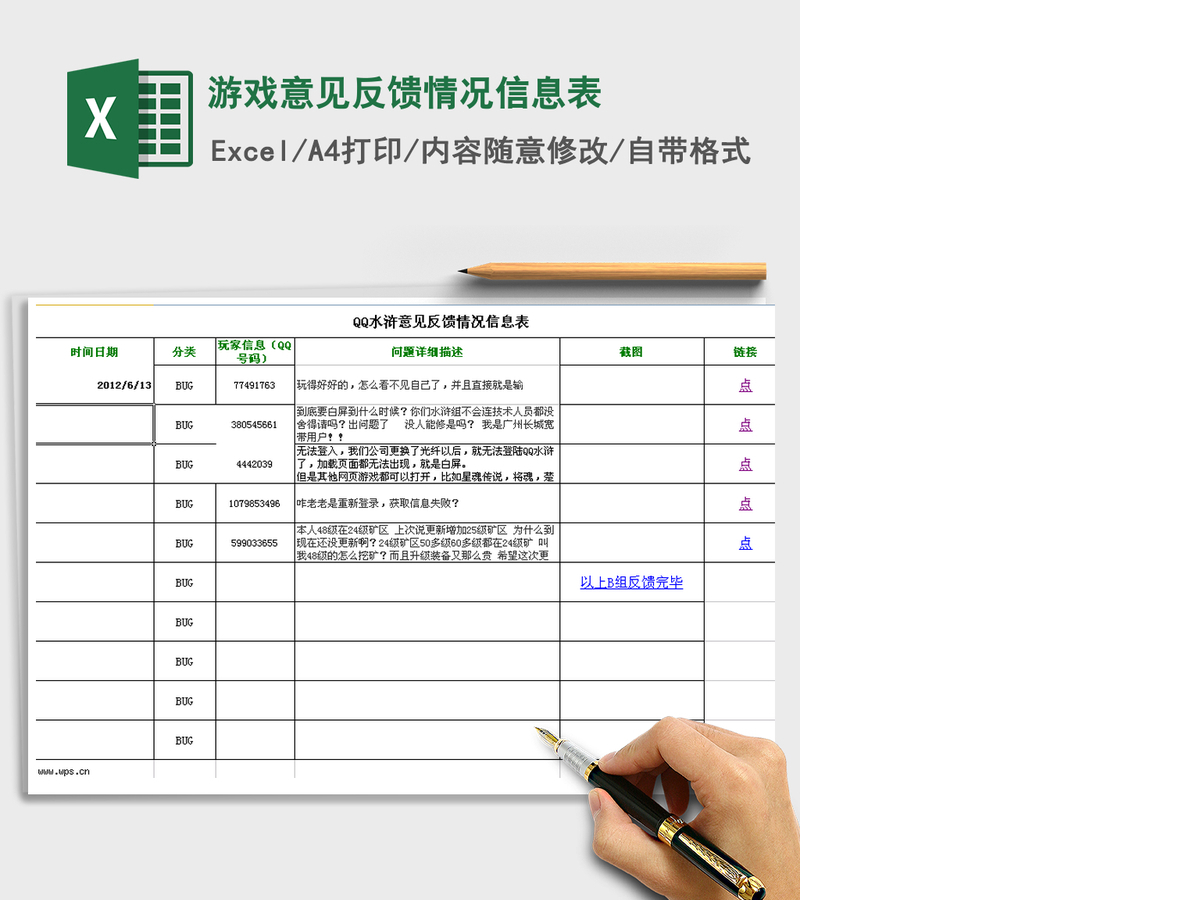Click the subtitle Excel/A4打印/内容随意修改/自带格式
The height and width of the screenshot is (900, 1200).
[x=480, y=151]
